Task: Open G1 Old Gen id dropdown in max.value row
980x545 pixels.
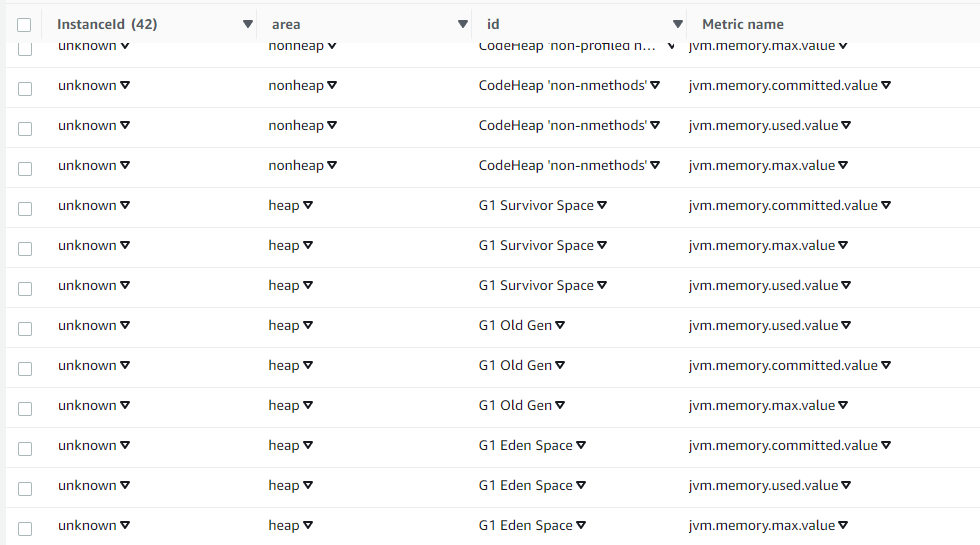Action: click(560, 405)
